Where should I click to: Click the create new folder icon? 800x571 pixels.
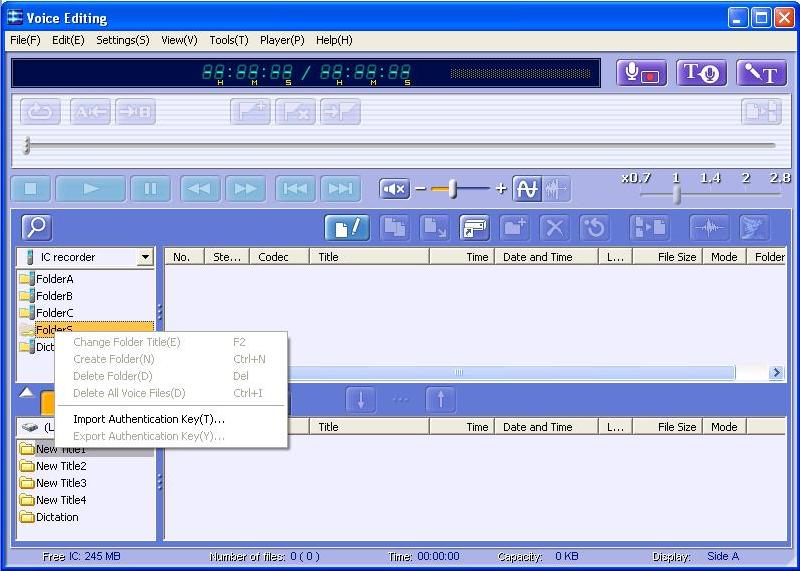click(514, 228)
